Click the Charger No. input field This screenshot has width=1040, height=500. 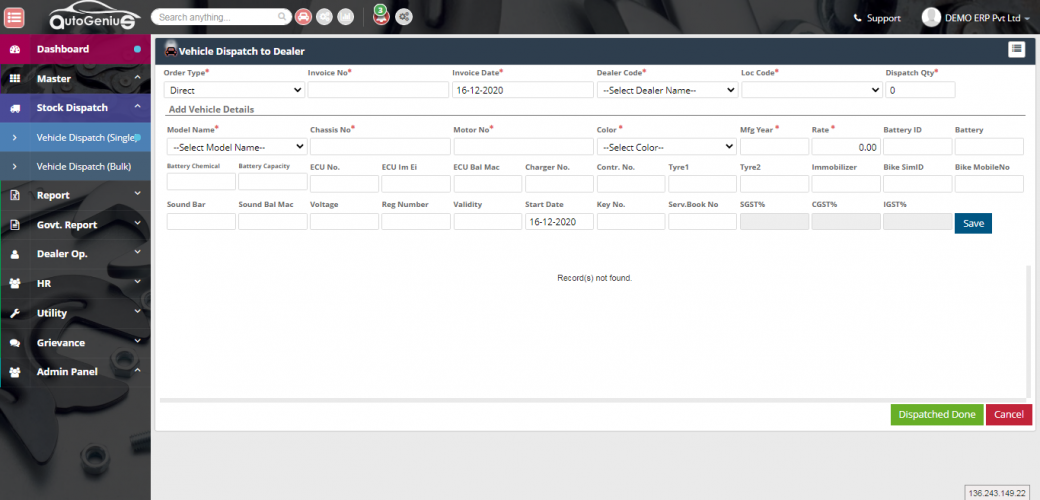(559, 184)
